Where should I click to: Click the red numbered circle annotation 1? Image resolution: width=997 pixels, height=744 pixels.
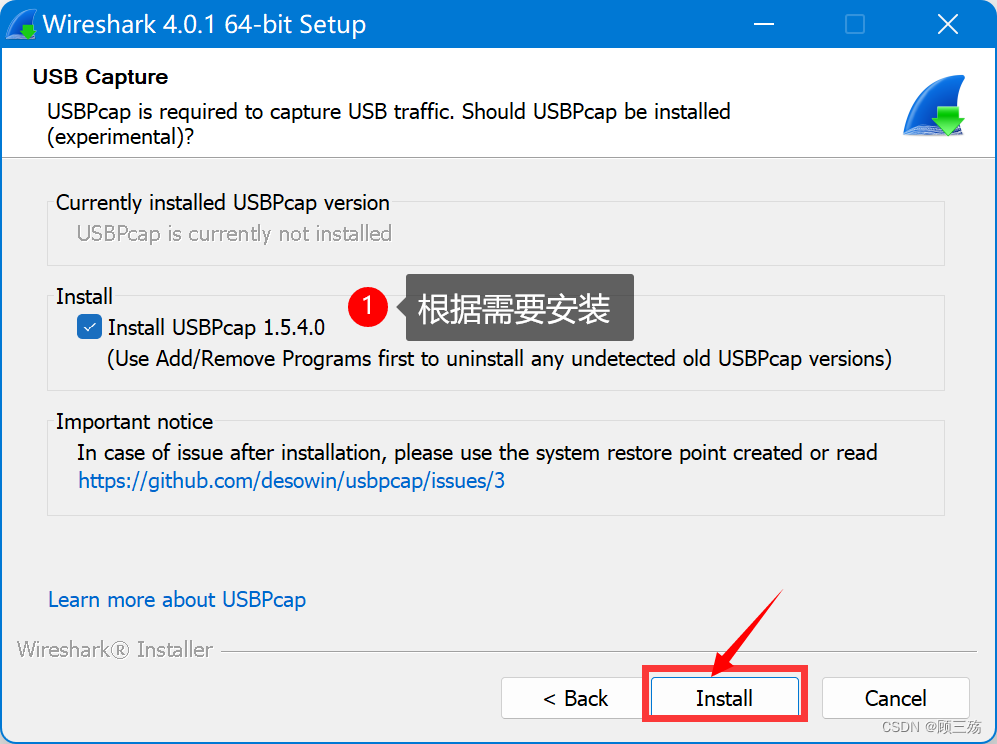point(368,307)
